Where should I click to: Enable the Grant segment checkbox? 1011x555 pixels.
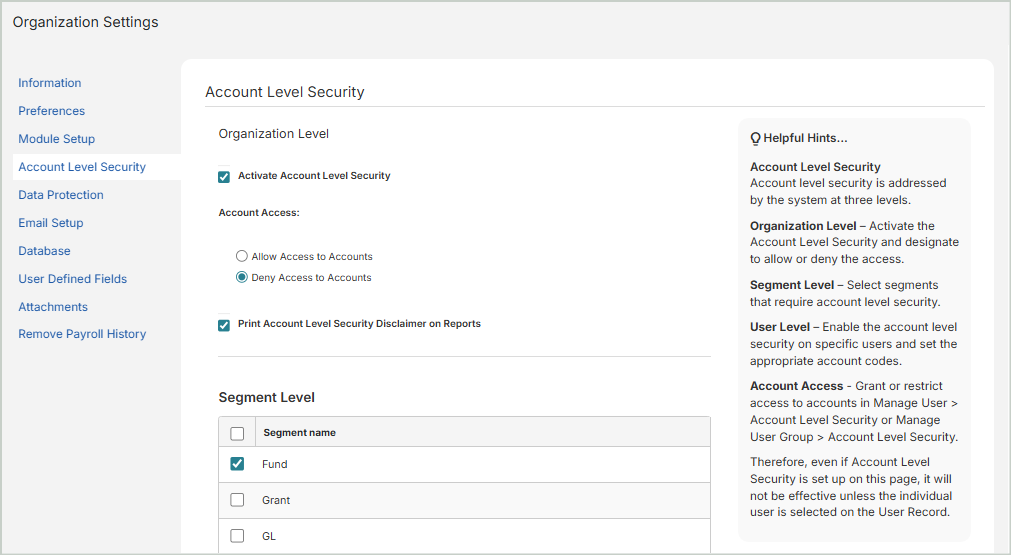[x=237, y=500]
